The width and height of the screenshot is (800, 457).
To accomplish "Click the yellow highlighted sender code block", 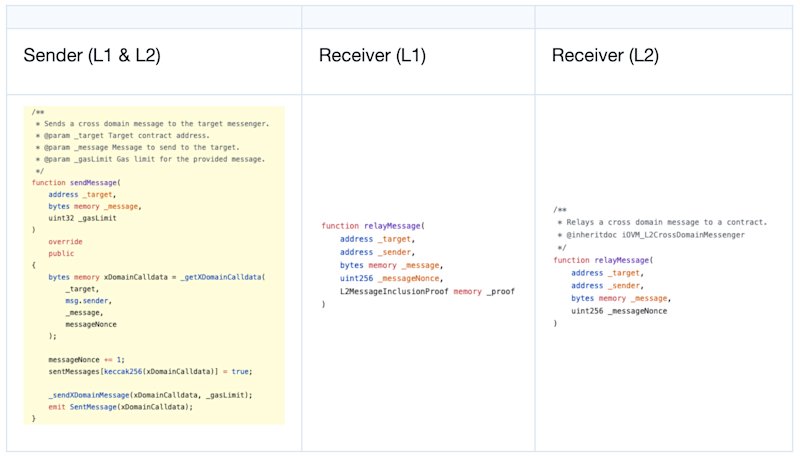I will point(154,265).
